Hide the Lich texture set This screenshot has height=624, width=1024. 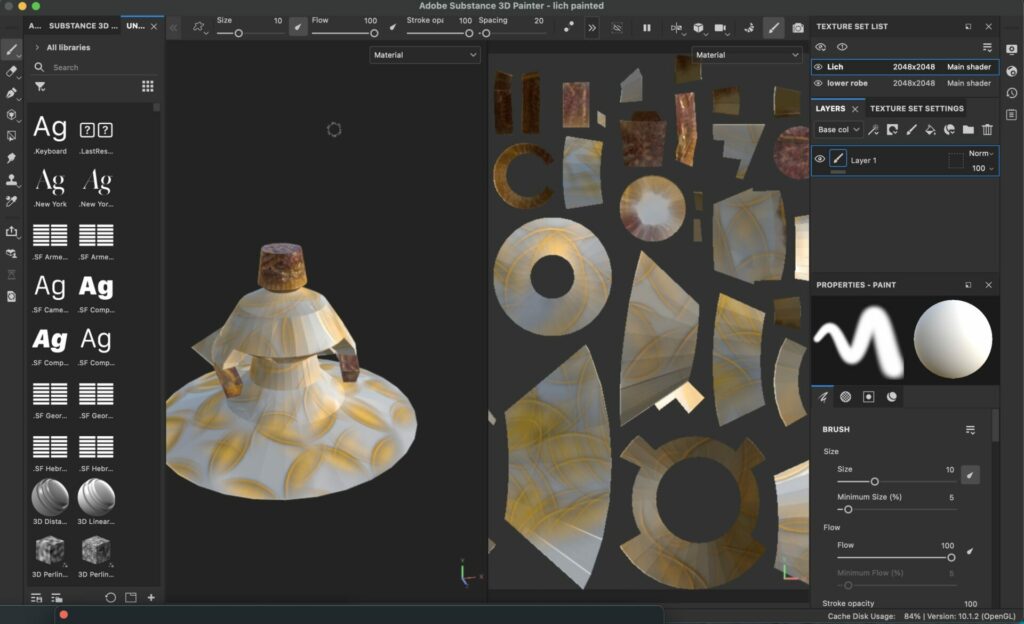click(819, 67)
